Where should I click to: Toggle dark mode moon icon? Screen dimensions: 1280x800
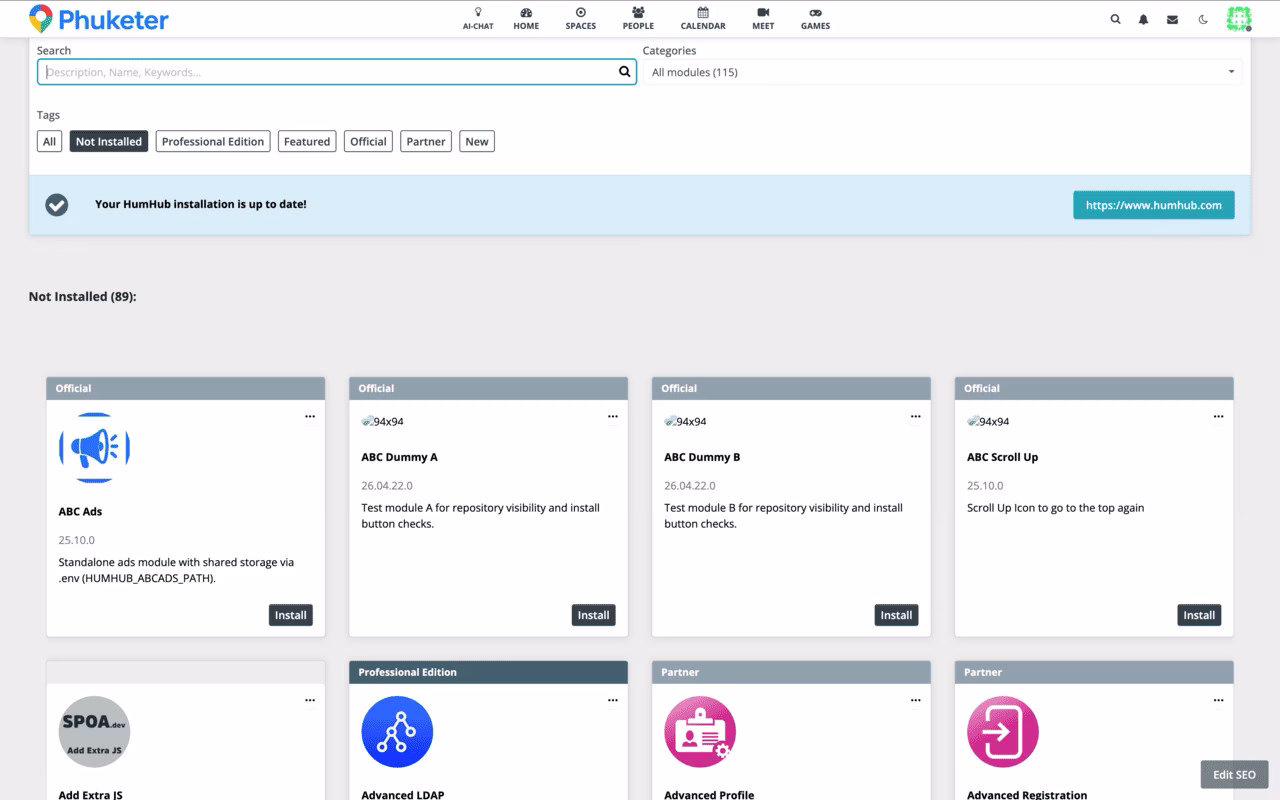1203,19
